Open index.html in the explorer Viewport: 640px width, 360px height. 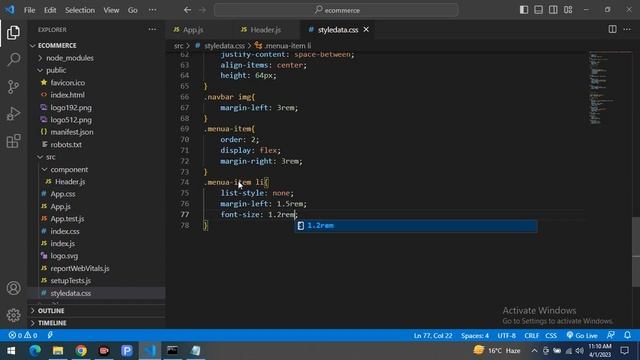[67, 95]
